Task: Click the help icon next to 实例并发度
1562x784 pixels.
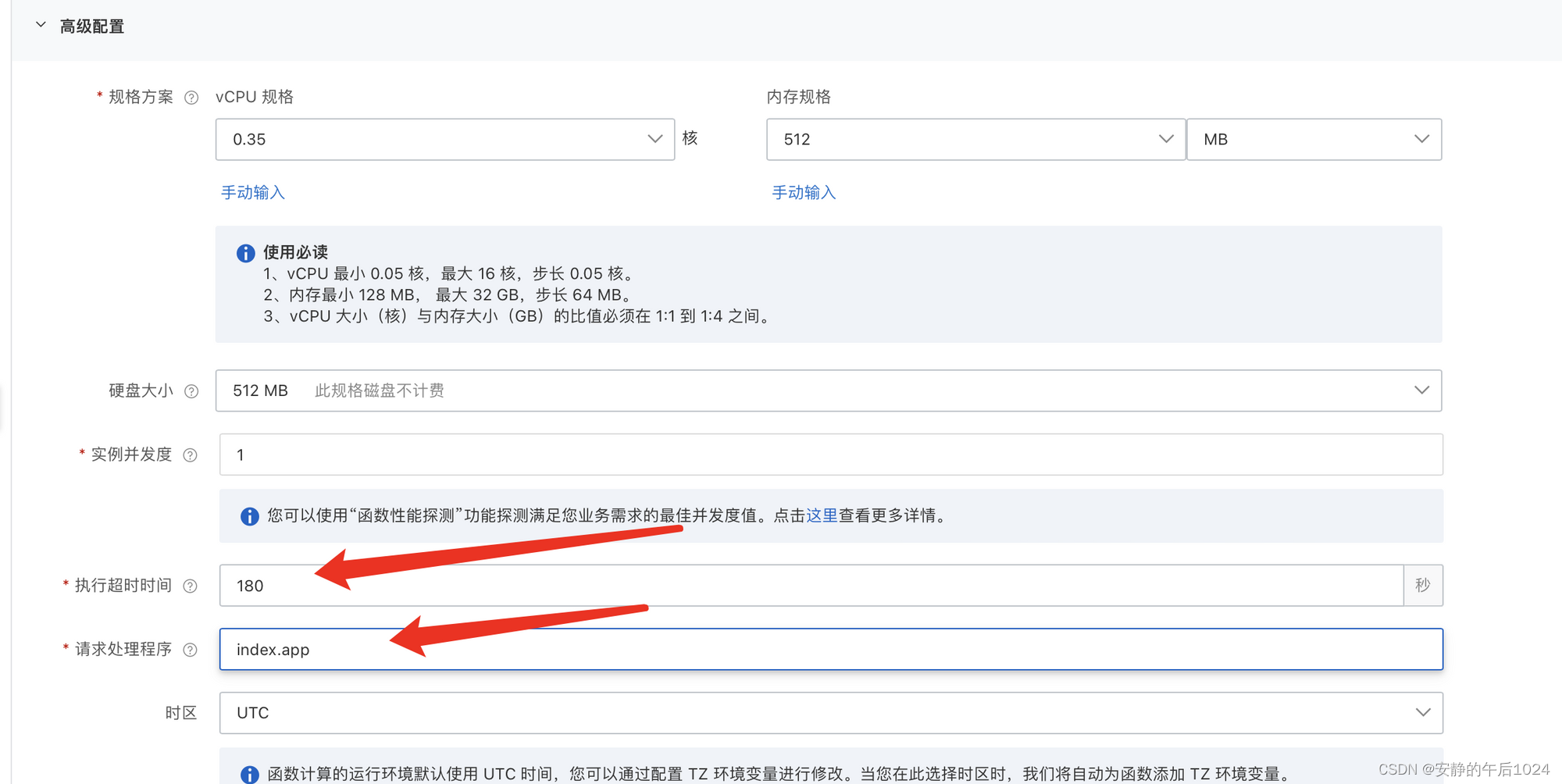Action: (x=191, y=454)
